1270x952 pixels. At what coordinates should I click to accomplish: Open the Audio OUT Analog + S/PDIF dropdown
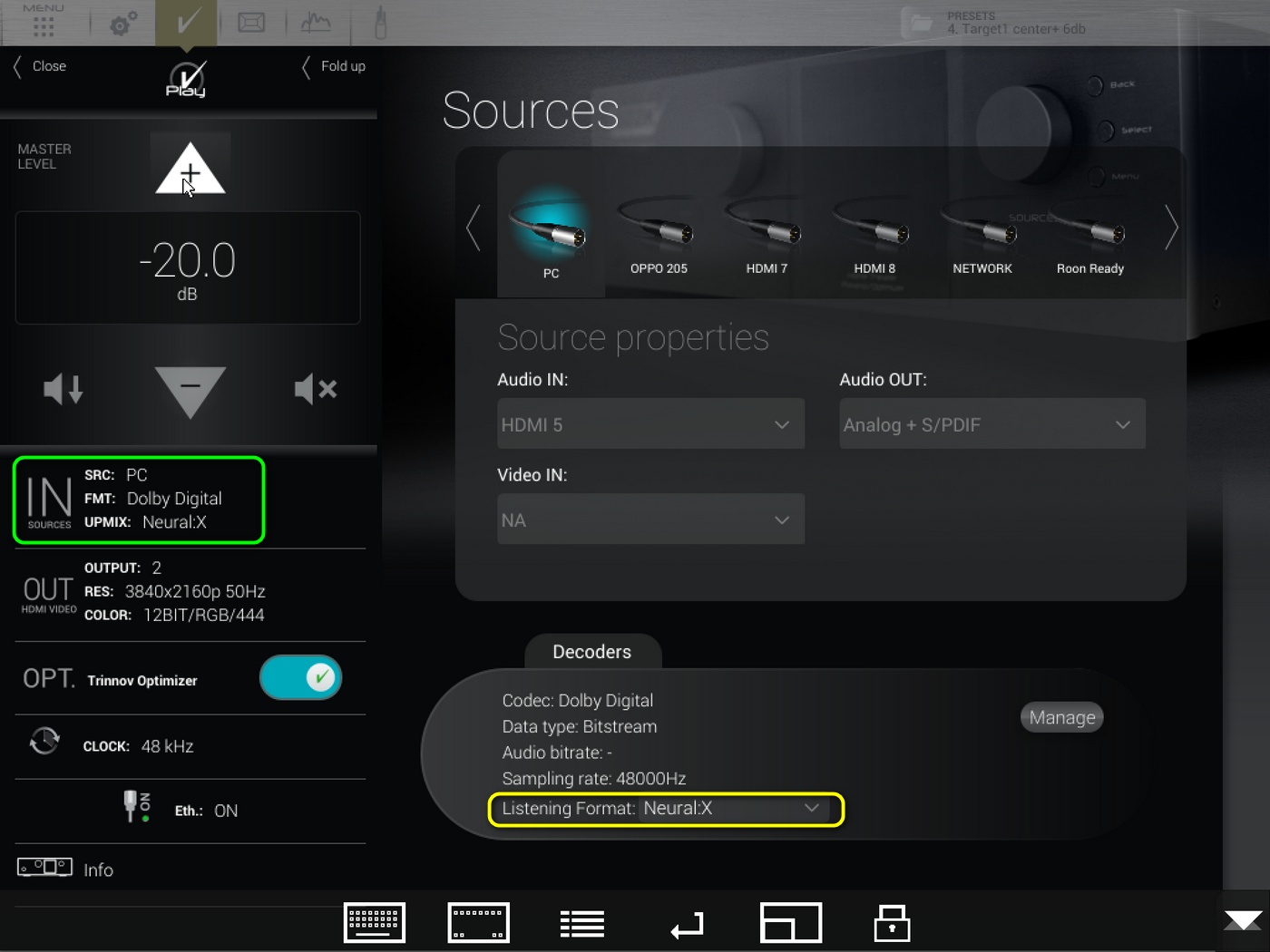tap(992, 424)
